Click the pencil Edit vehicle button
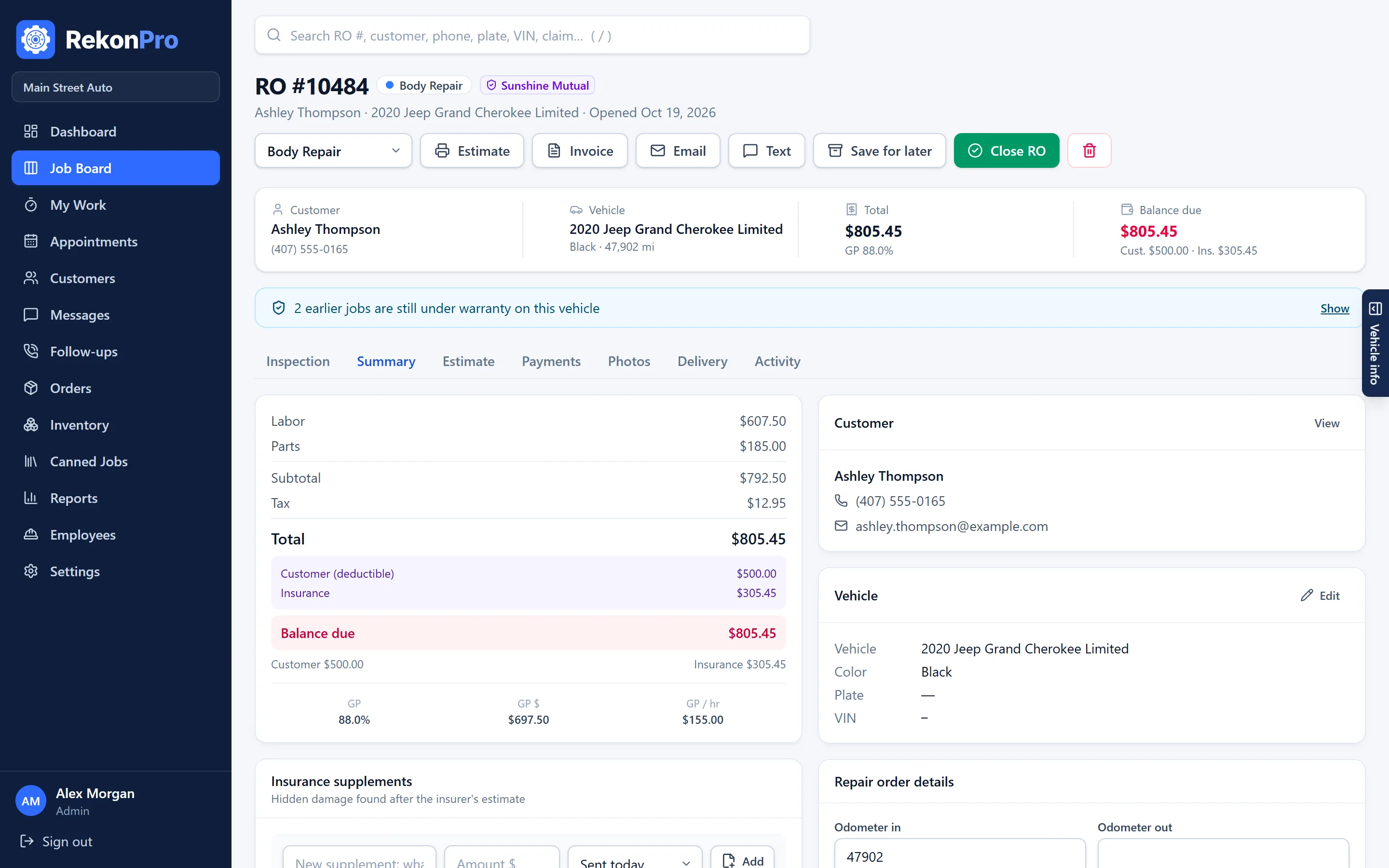Image resolution: width=1389 pixels, height=868 pixels. 1320,596
